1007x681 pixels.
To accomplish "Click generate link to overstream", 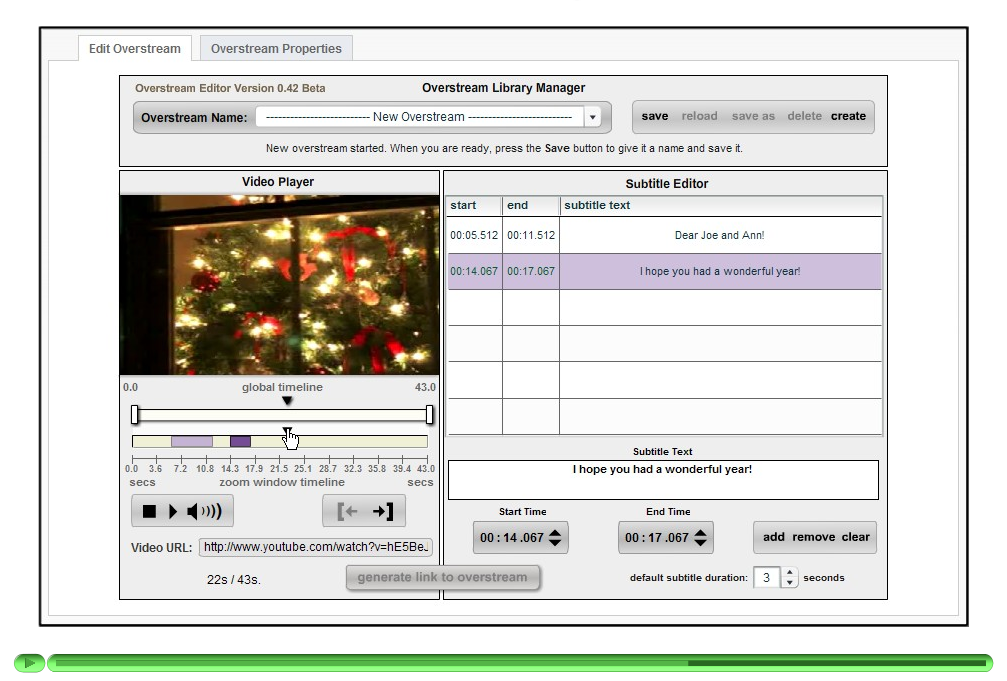I will [x=443, y=577].
